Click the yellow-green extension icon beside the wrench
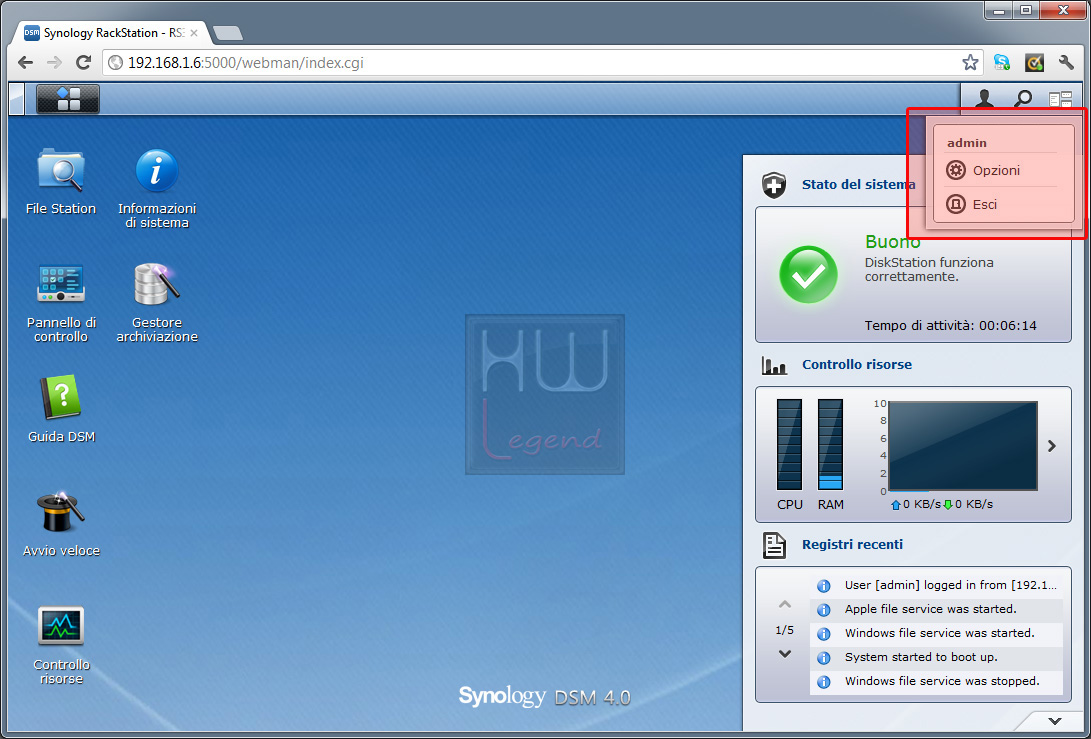Image resolution: width=1091 pixels, height=739 pixels. tap(1035, 63)
